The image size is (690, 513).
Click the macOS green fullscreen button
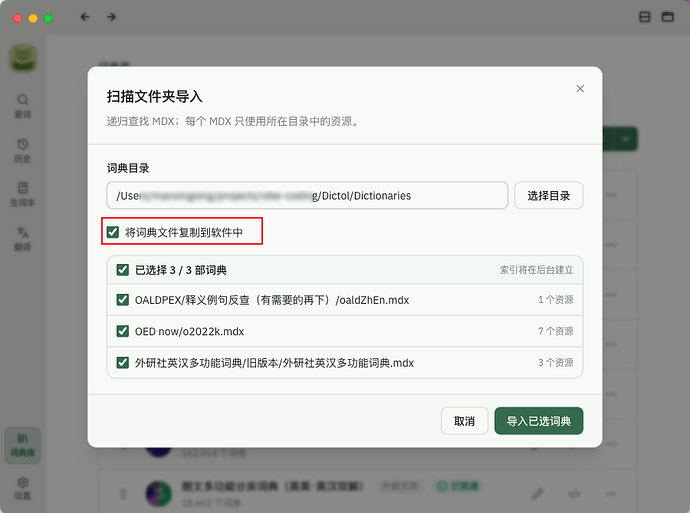(48, 18)
